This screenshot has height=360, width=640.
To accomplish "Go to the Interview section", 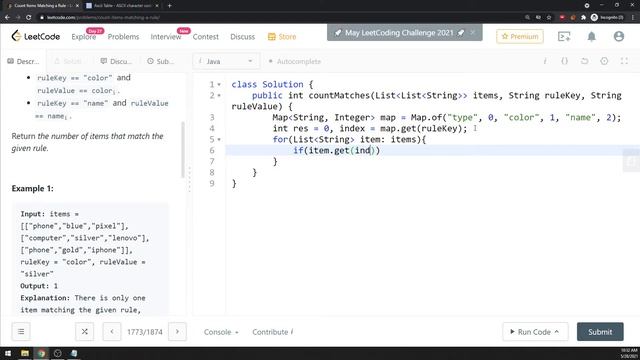I will [x=166, y=37].
